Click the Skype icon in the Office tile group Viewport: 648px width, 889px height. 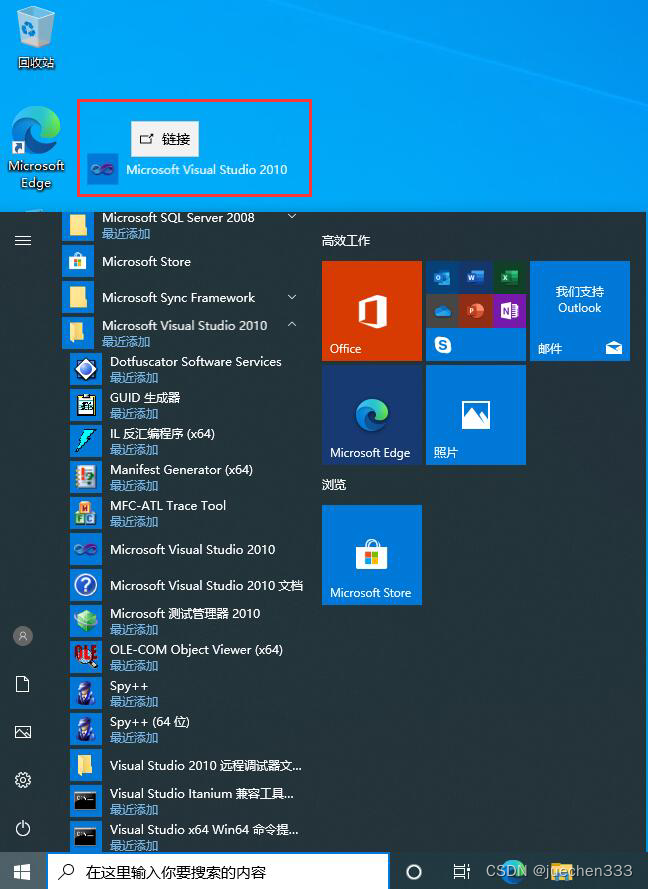[x=443, y=344]
